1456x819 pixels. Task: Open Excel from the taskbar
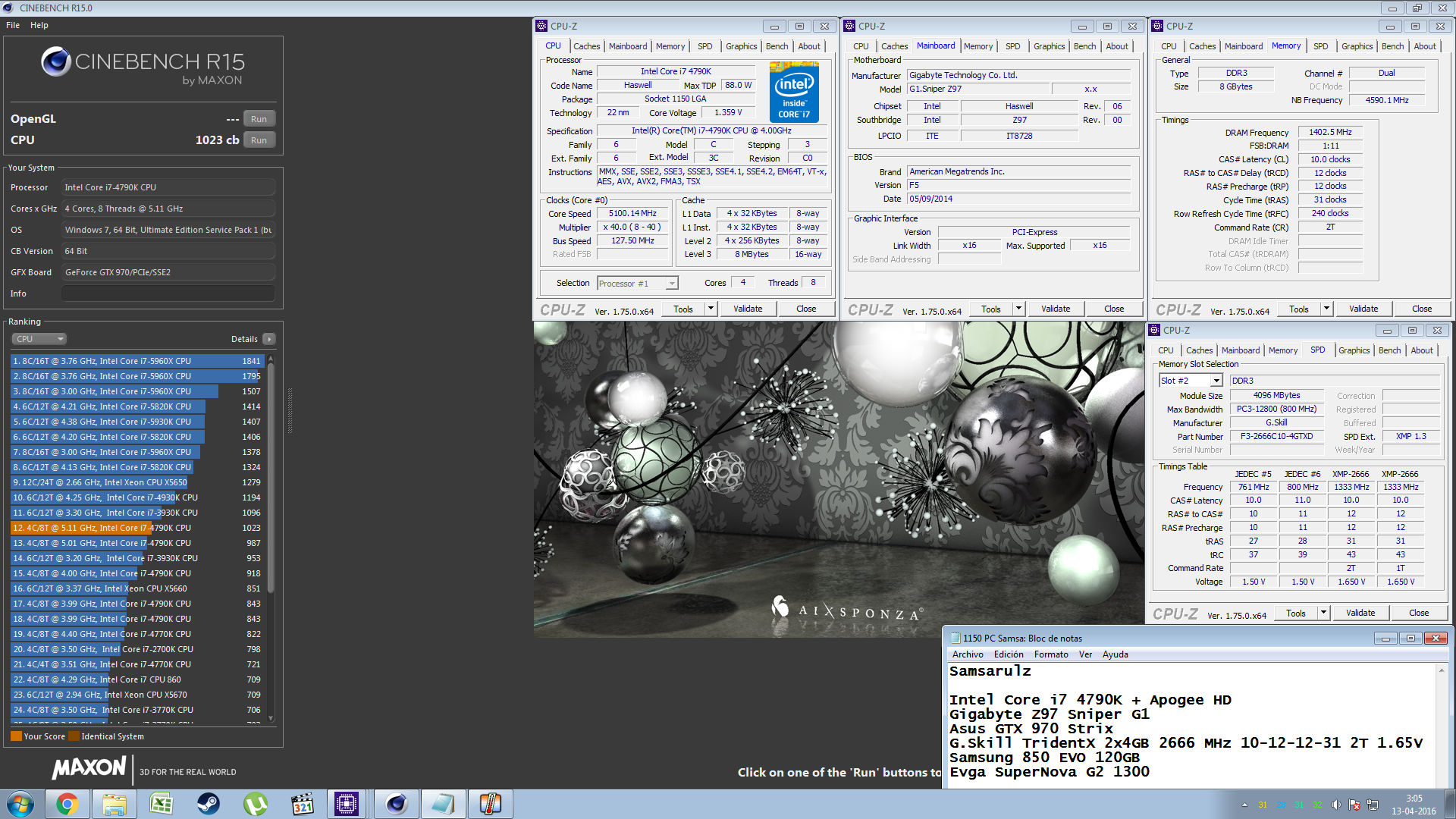pyautogui.click(x=161, y=804)
